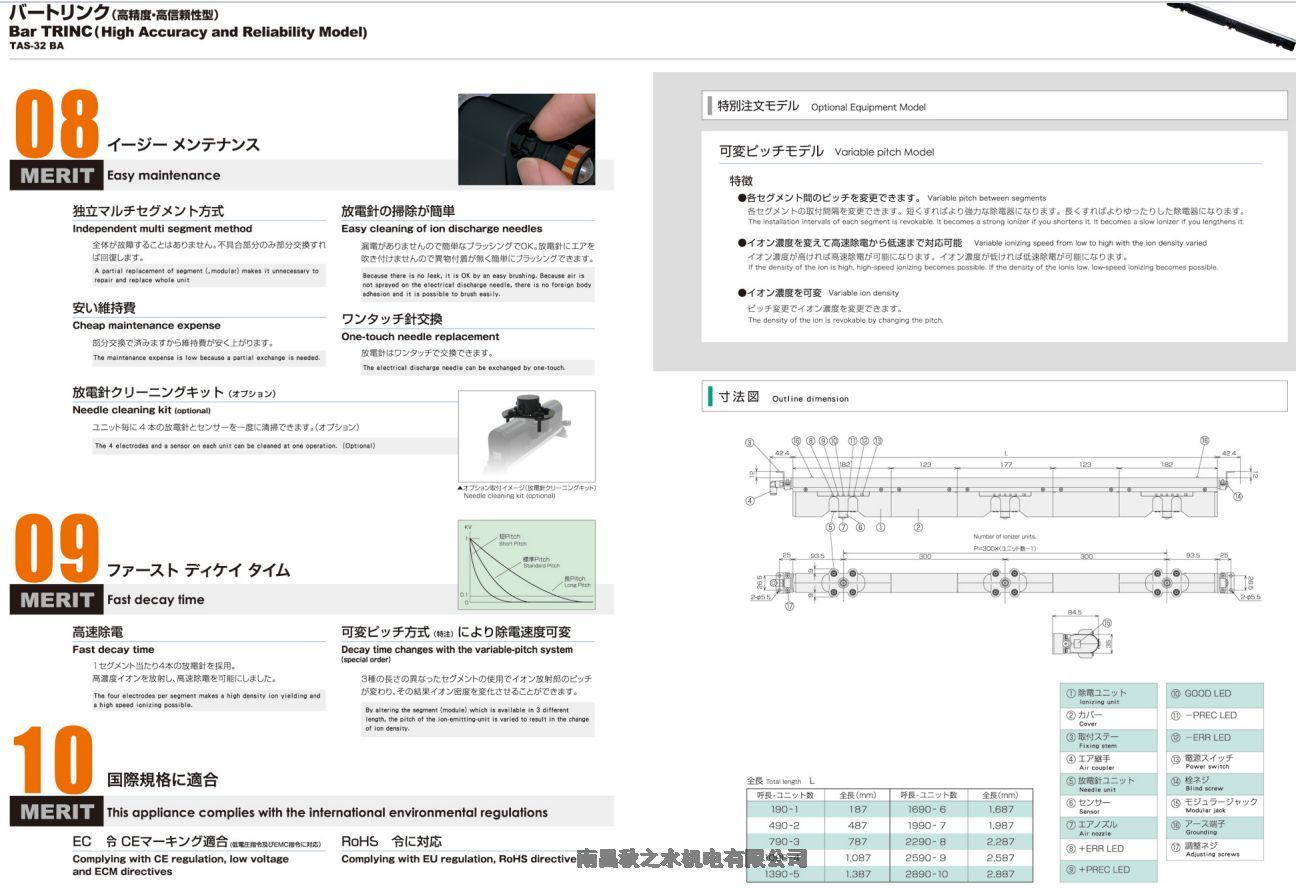Click the Power switch legend entry

pyautogui.click(x=1214, y=761)
